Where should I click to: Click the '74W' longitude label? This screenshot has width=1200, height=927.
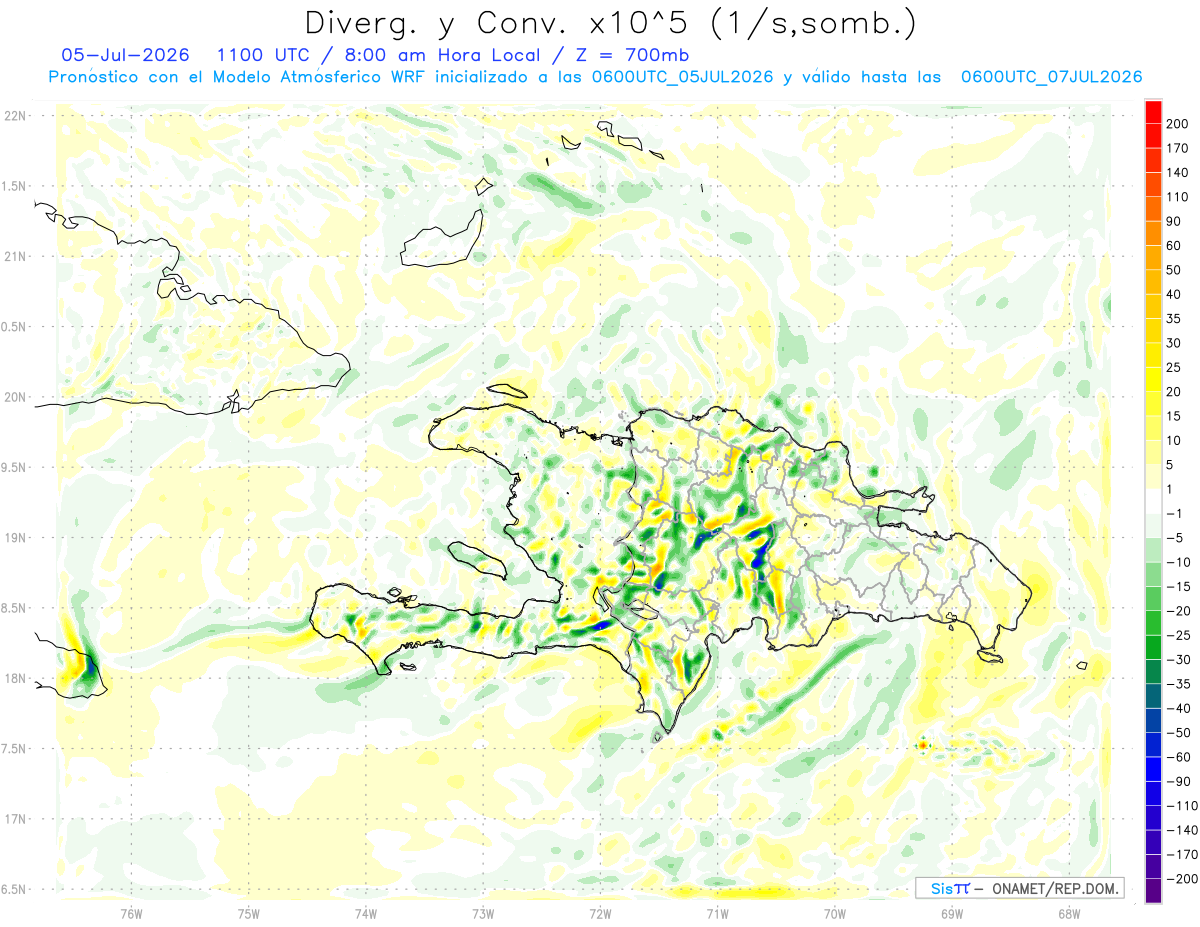tap(366, 913)
